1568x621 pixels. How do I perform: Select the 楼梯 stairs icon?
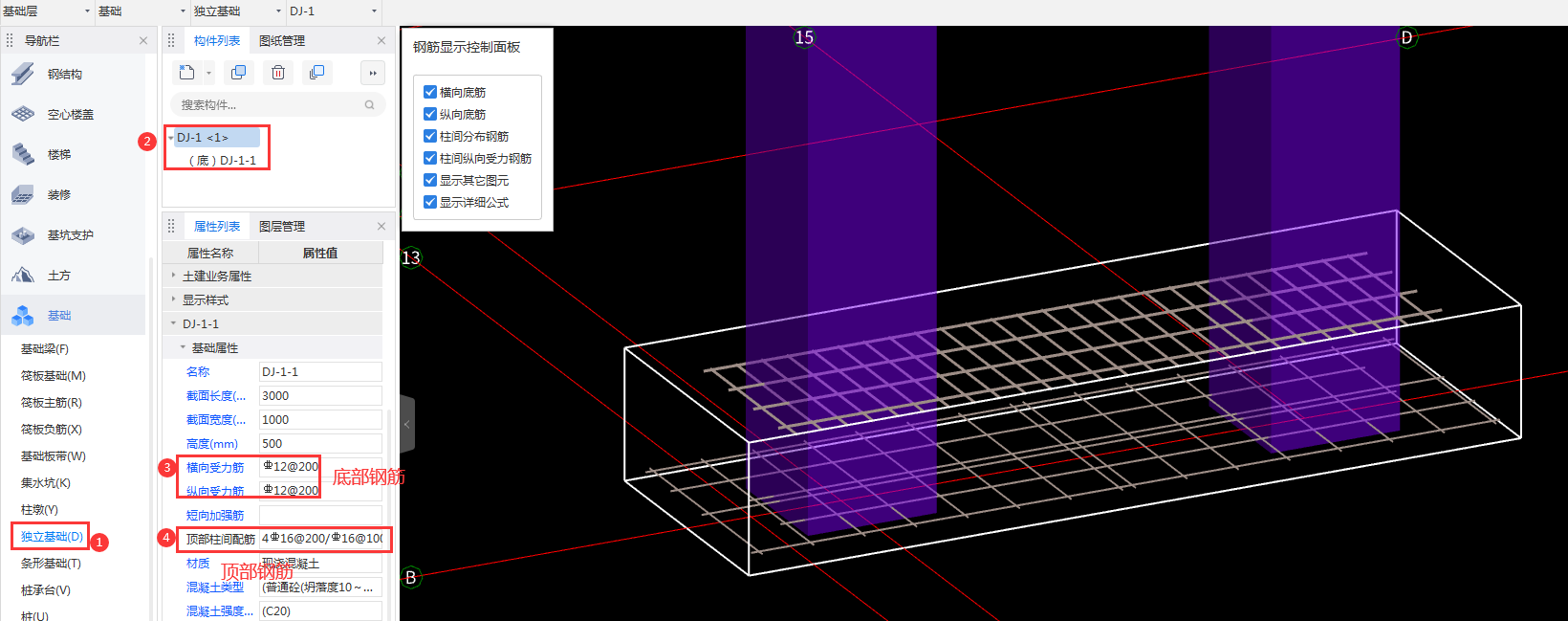pos(23,154)
